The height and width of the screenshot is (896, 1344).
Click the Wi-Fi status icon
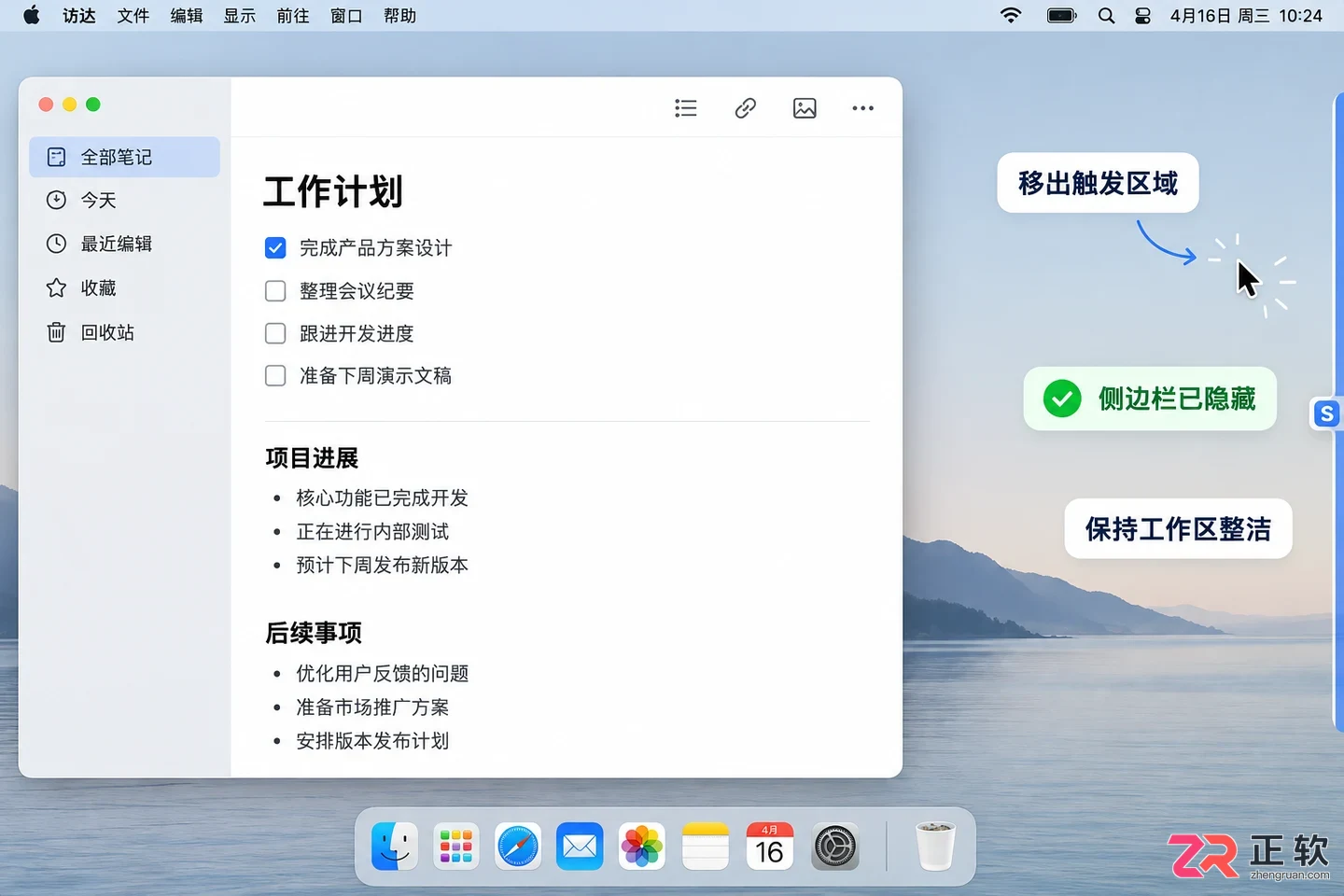pos(1011,16)
